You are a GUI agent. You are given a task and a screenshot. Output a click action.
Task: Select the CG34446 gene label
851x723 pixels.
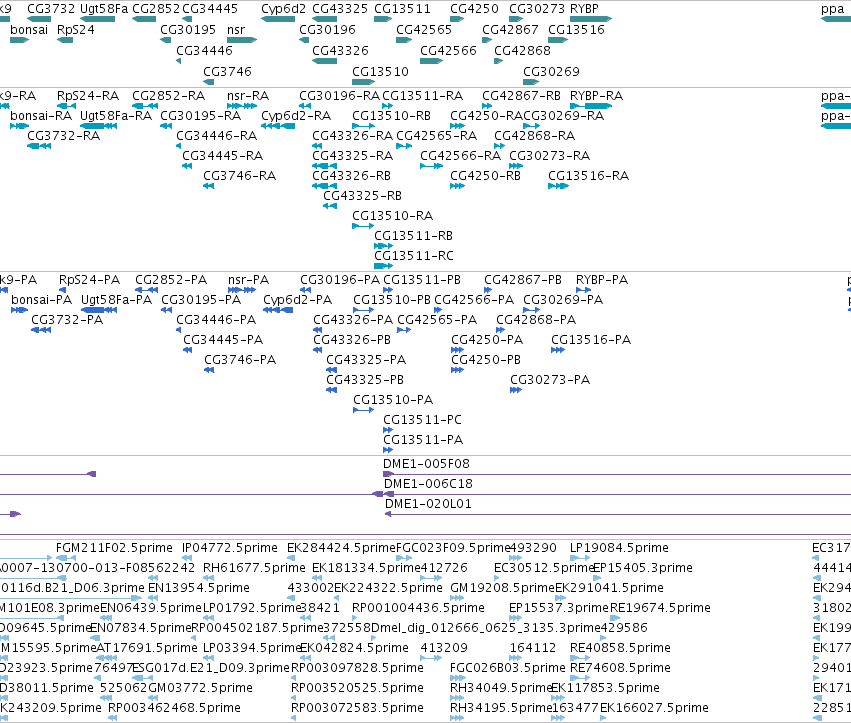pyautogui.click(x=205, y=50)
